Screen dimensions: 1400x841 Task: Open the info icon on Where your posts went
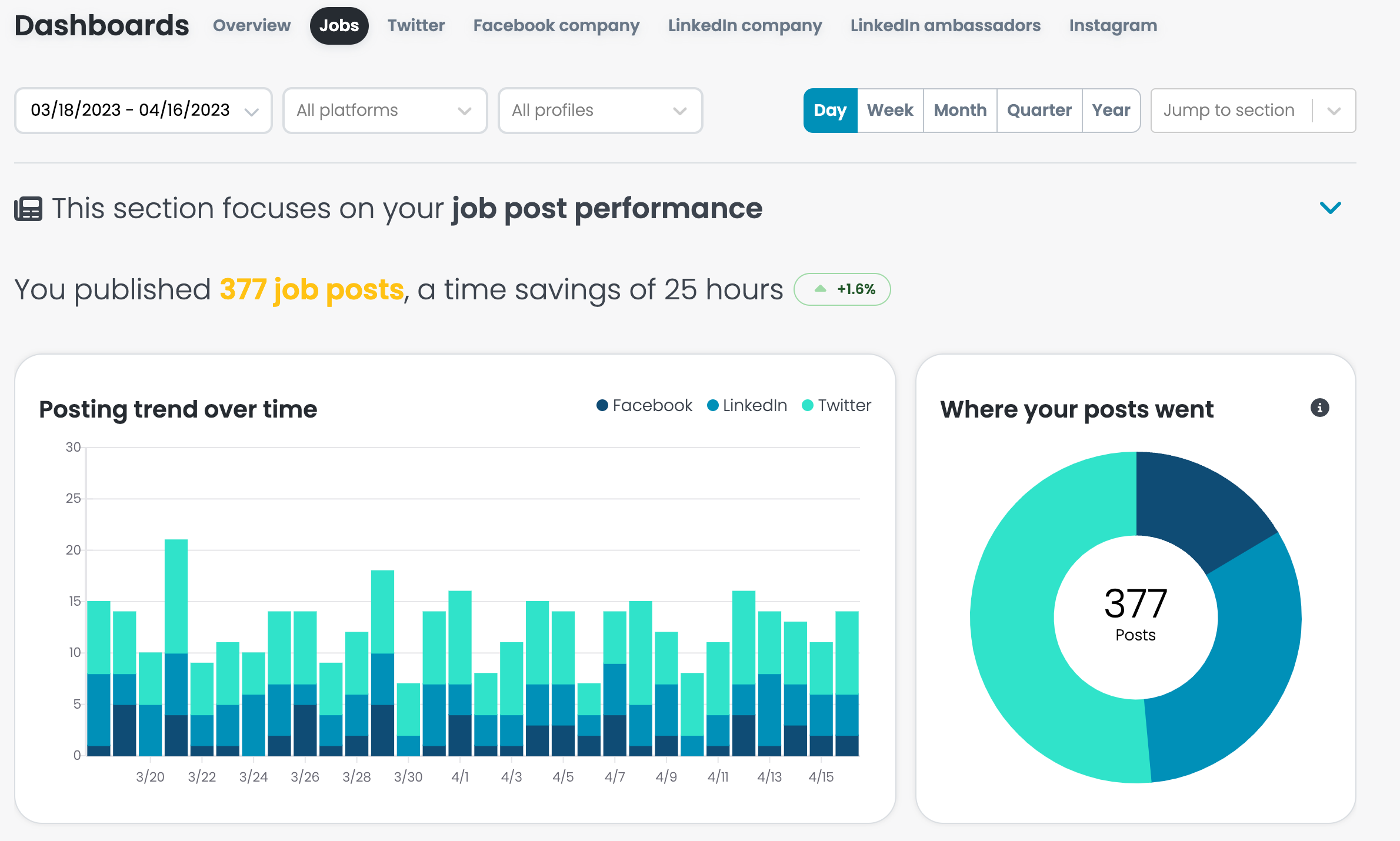1320,408
